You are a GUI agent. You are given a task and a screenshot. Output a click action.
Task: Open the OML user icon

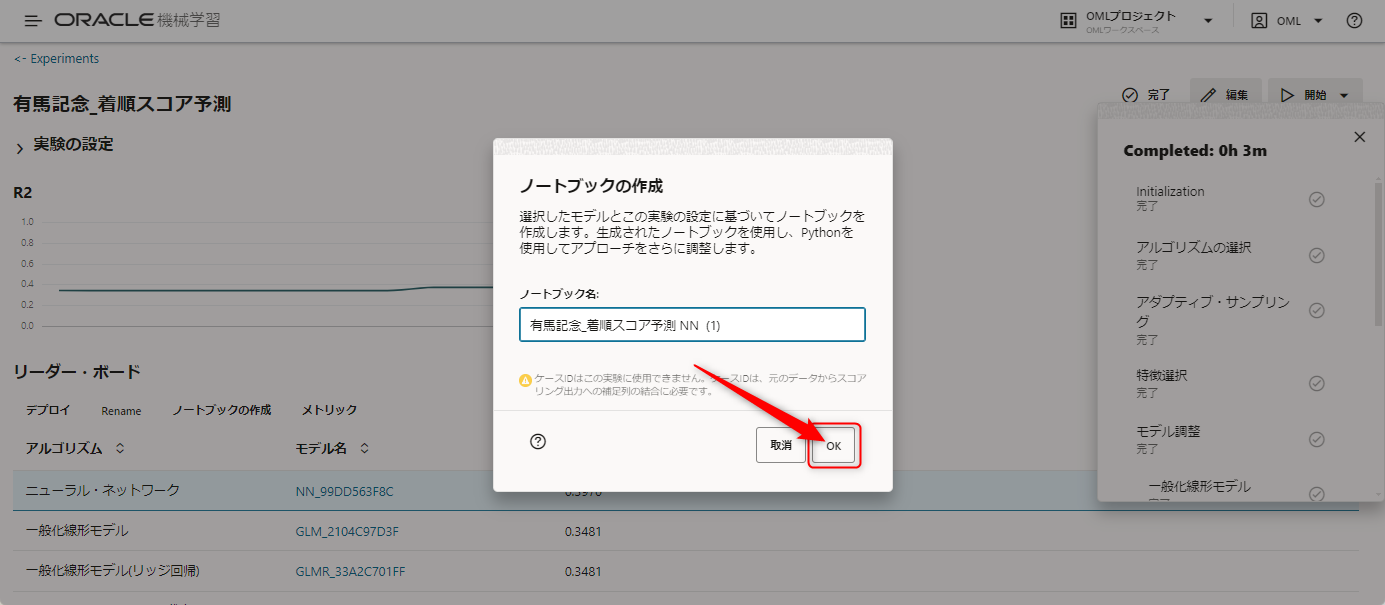[x=1259, y=20]
